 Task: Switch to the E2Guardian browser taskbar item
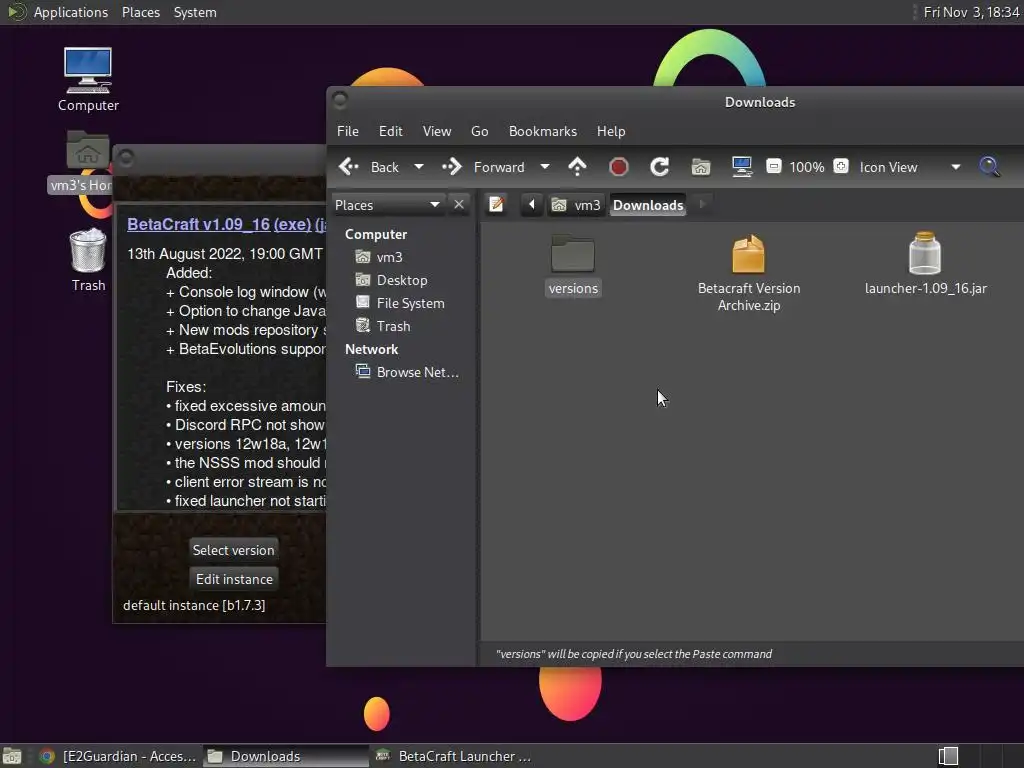[x=118, y=756]
